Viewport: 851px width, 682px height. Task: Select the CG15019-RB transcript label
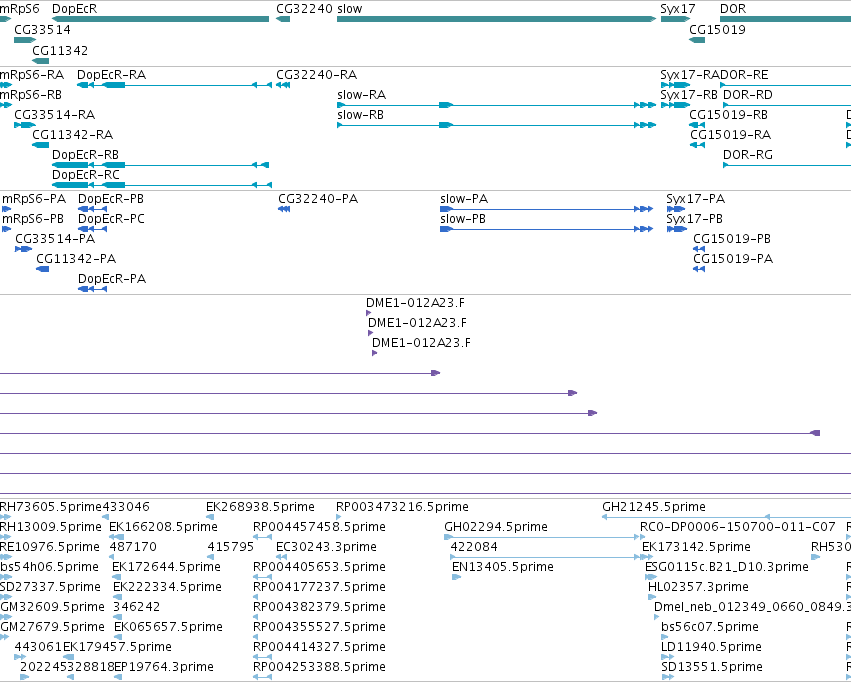[728, 114]
